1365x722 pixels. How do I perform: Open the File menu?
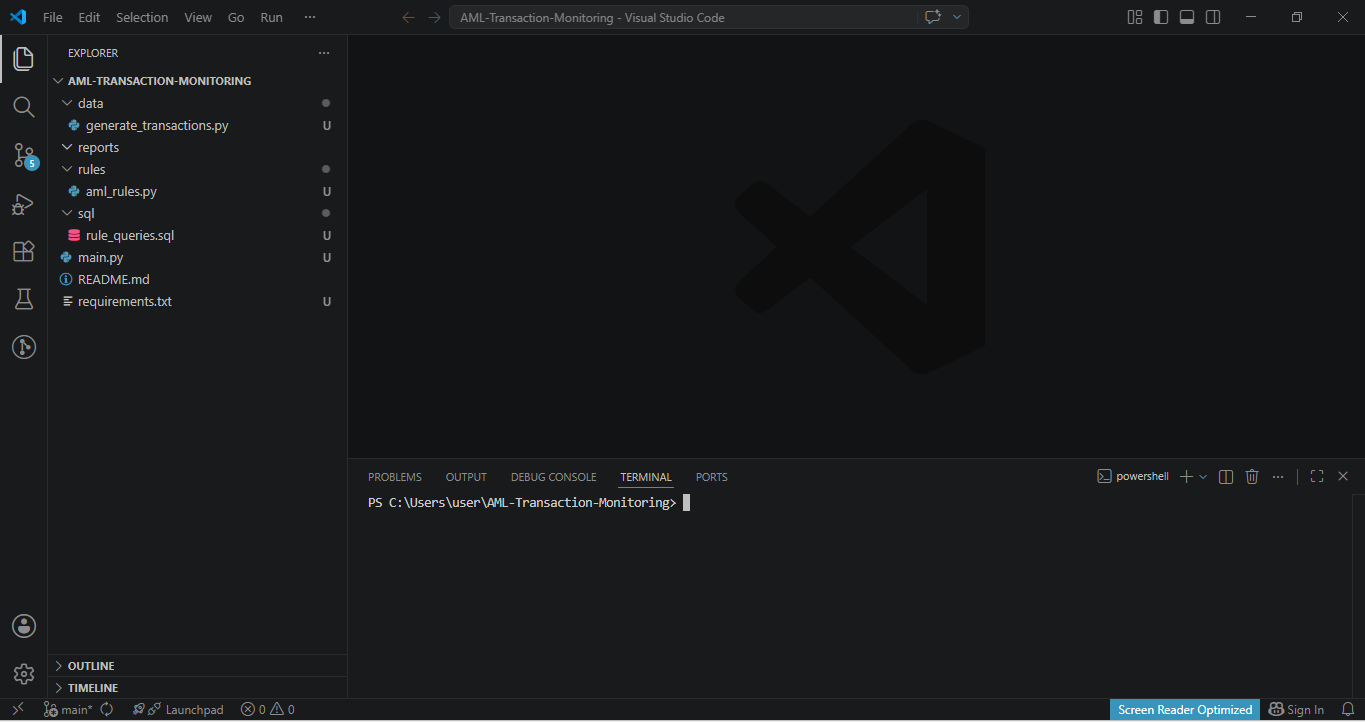53,17
